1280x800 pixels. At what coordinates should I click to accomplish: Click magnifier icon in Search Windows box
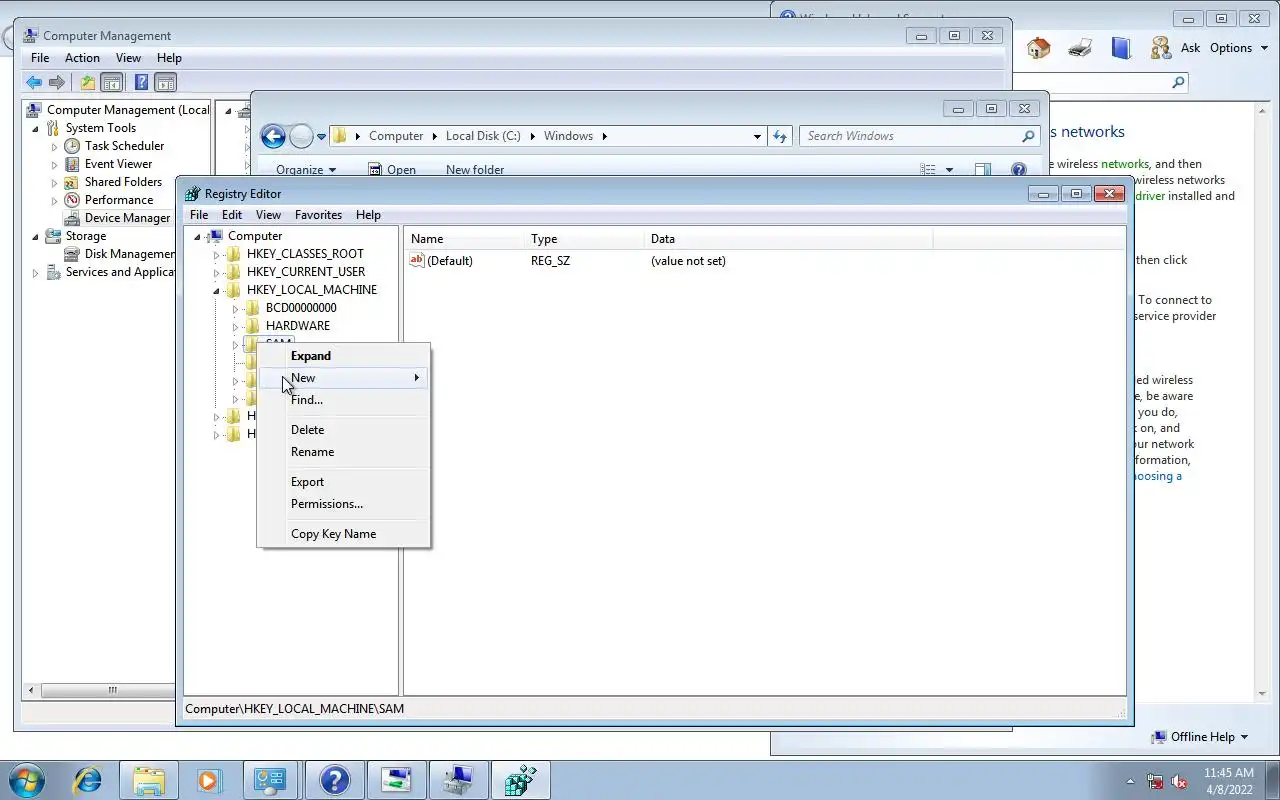(x=1028, y=136)
